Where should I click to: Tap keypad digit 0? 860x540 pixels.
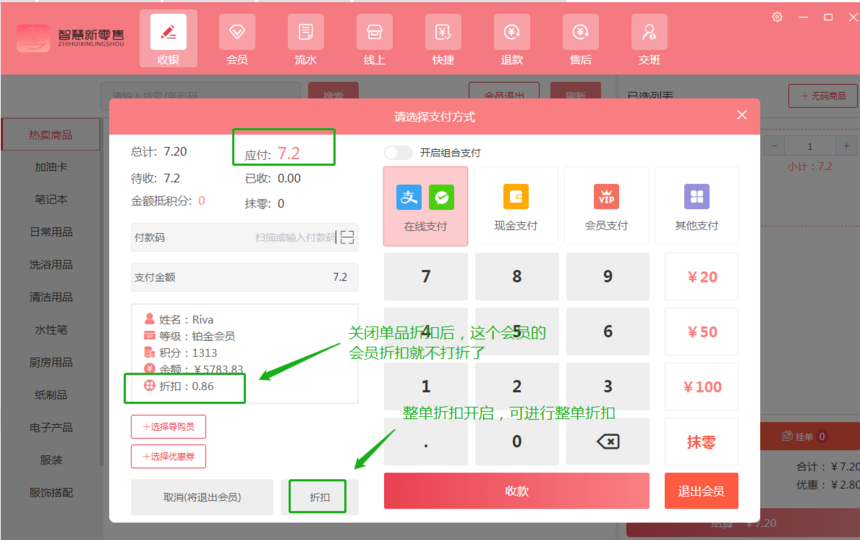[517, 441]
